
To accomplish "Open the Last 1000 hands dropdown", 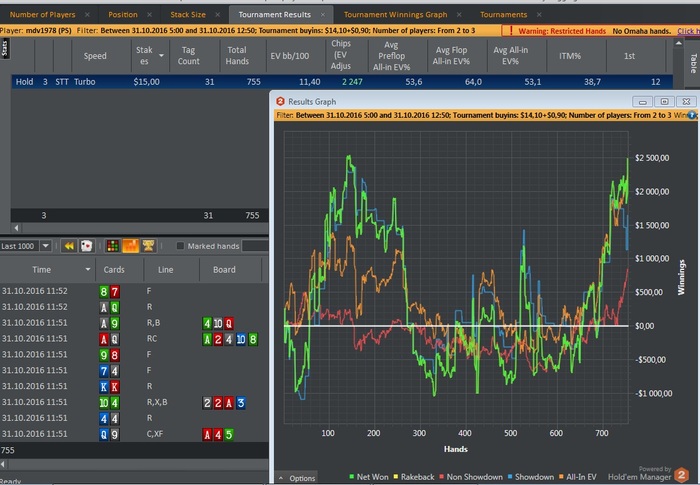I will click(x=46, y=246).
